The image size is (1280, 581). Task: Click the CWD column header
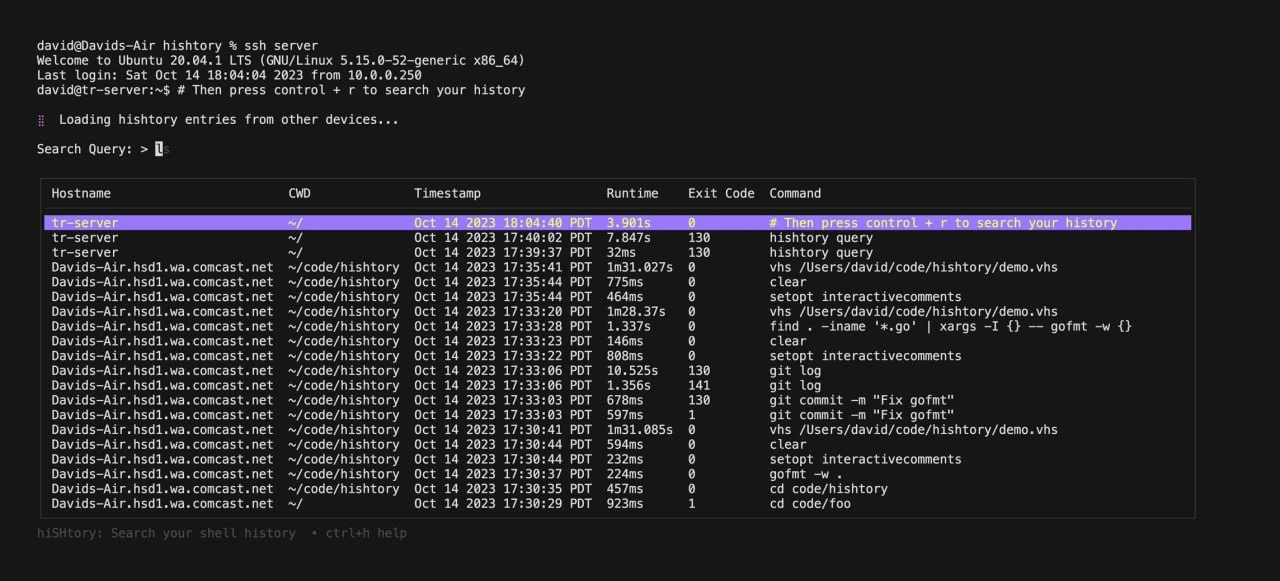(300, 193)
